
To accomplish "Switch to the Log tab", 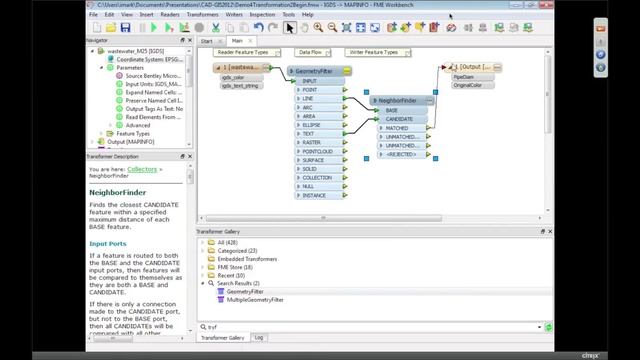I will 259,338.
